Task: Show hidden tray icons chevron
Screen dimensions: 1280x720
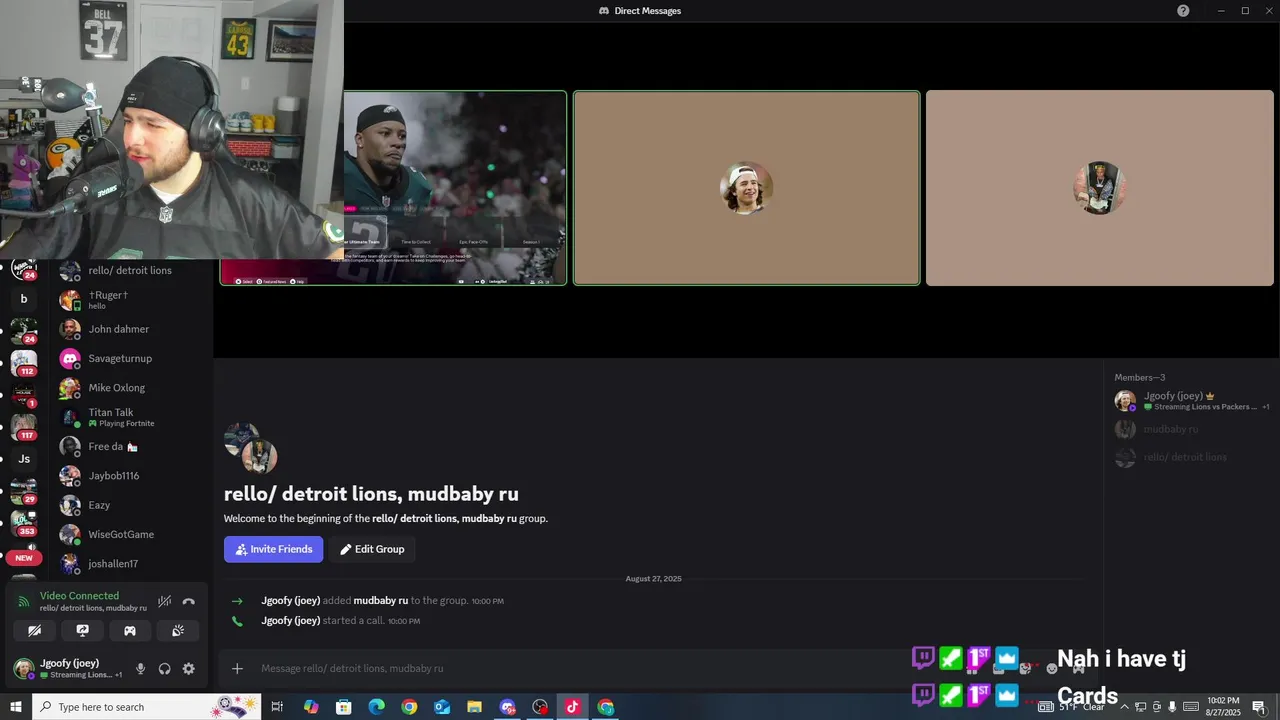Action: [x=1124, y=707]
